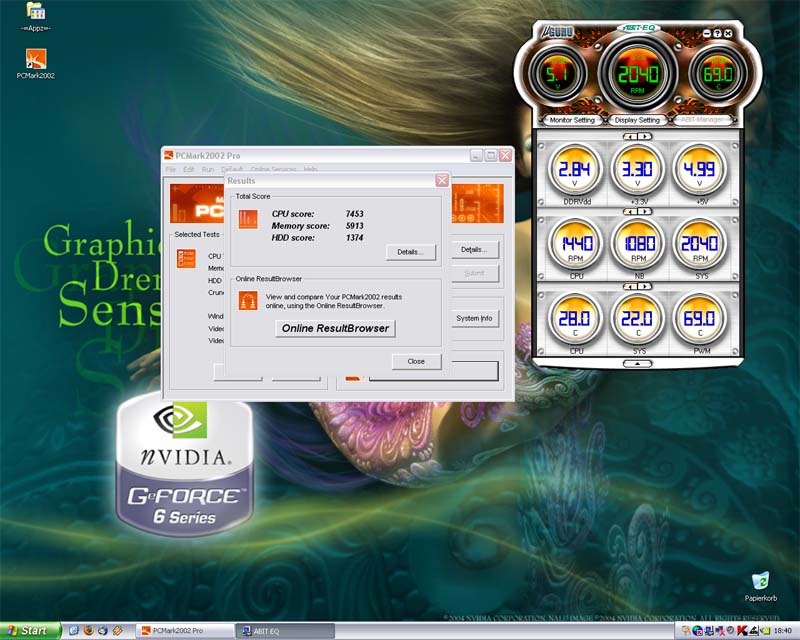
Task: Click the SYS temperature gauge reading 22.0 C
Action: (x=637, y=320)
